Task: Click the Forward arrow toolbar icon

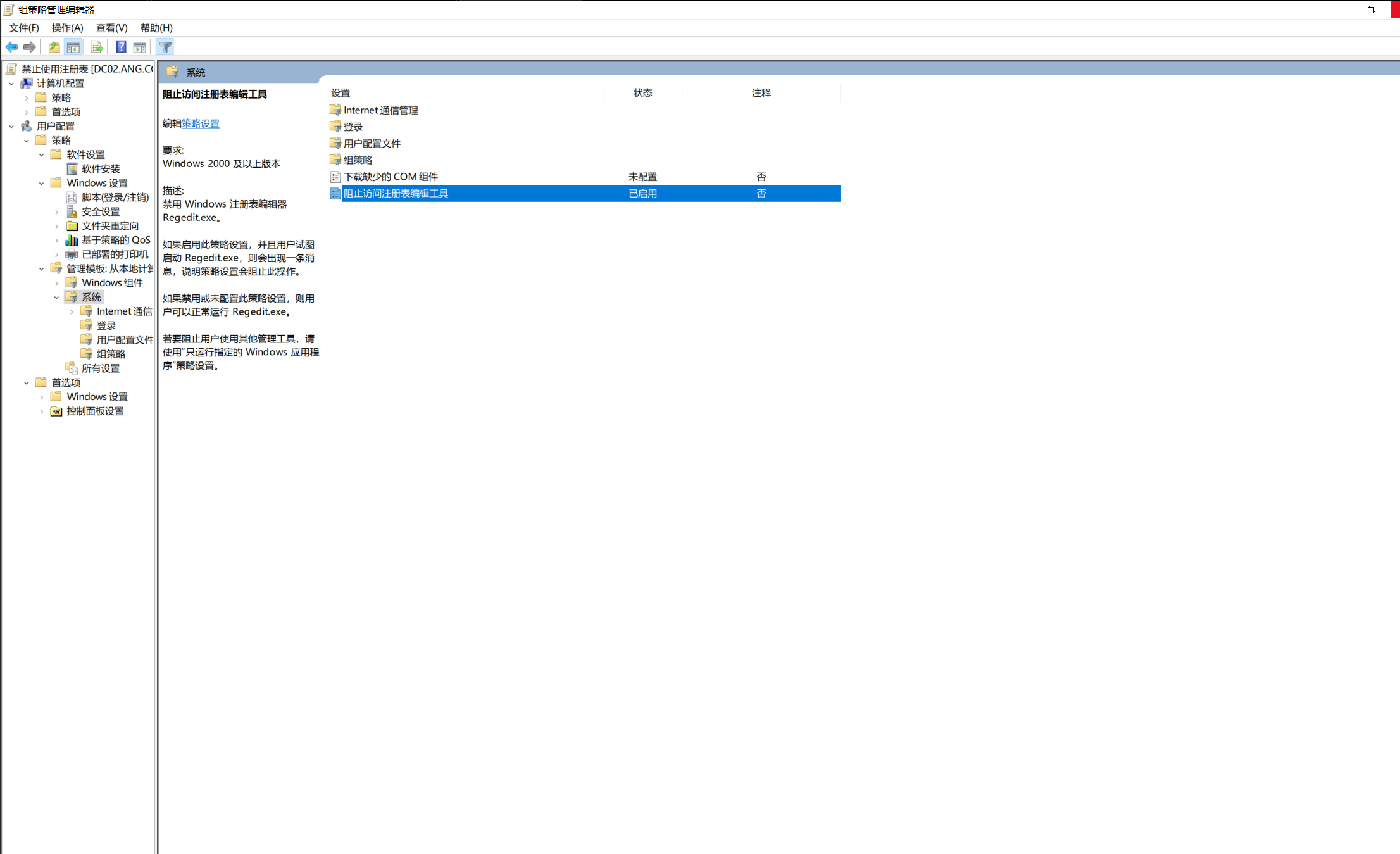Action: point(30,47)
